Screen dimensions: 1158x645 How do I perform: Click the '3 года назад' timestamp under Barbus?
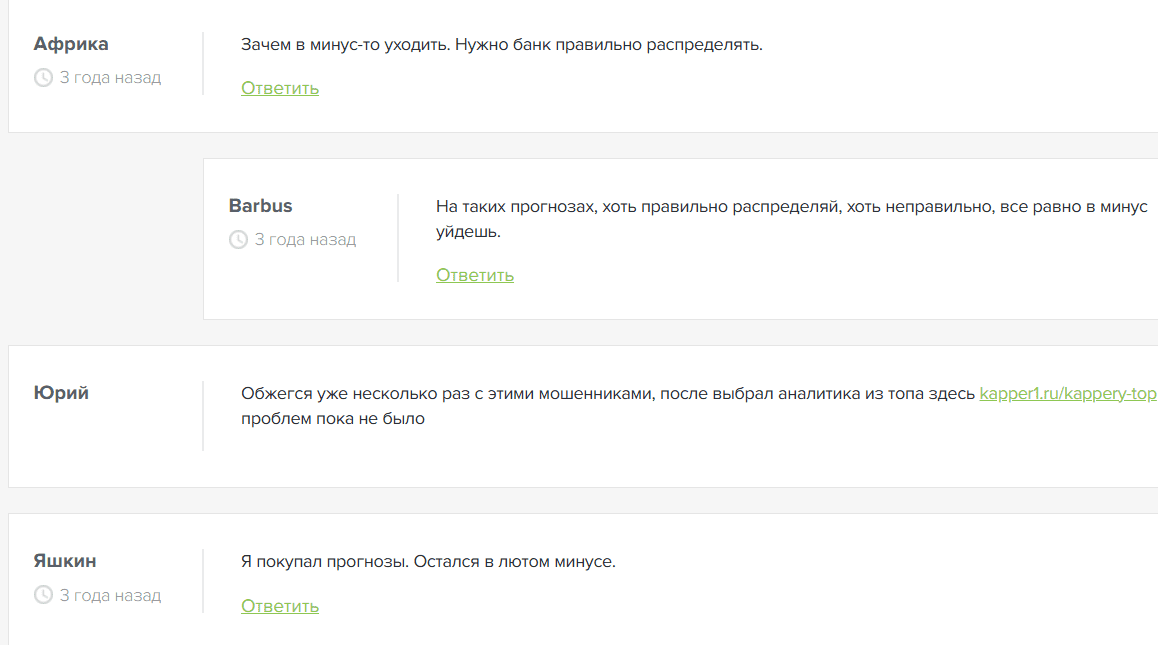click(305, 239)
